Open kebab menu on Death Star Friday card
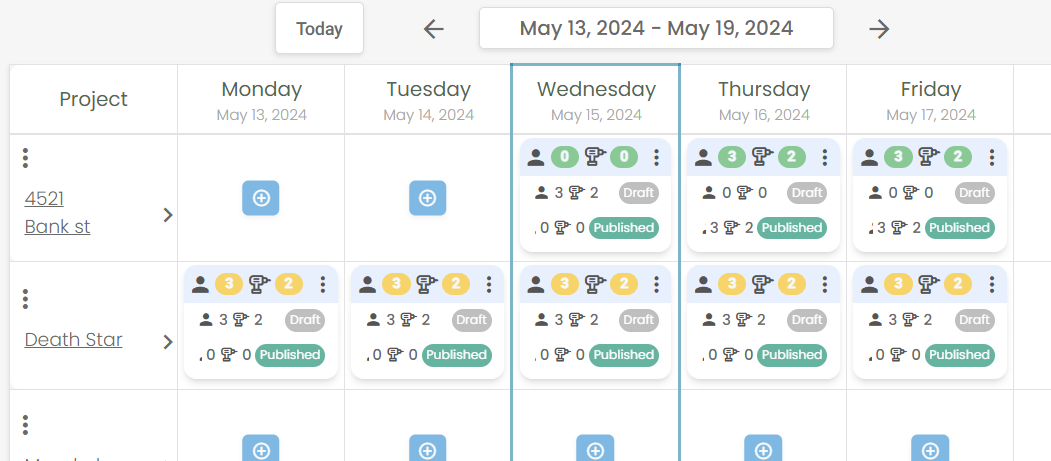The width and height of the screenshot is (1051, 461). pyautogui.click(x=992, y=285)
